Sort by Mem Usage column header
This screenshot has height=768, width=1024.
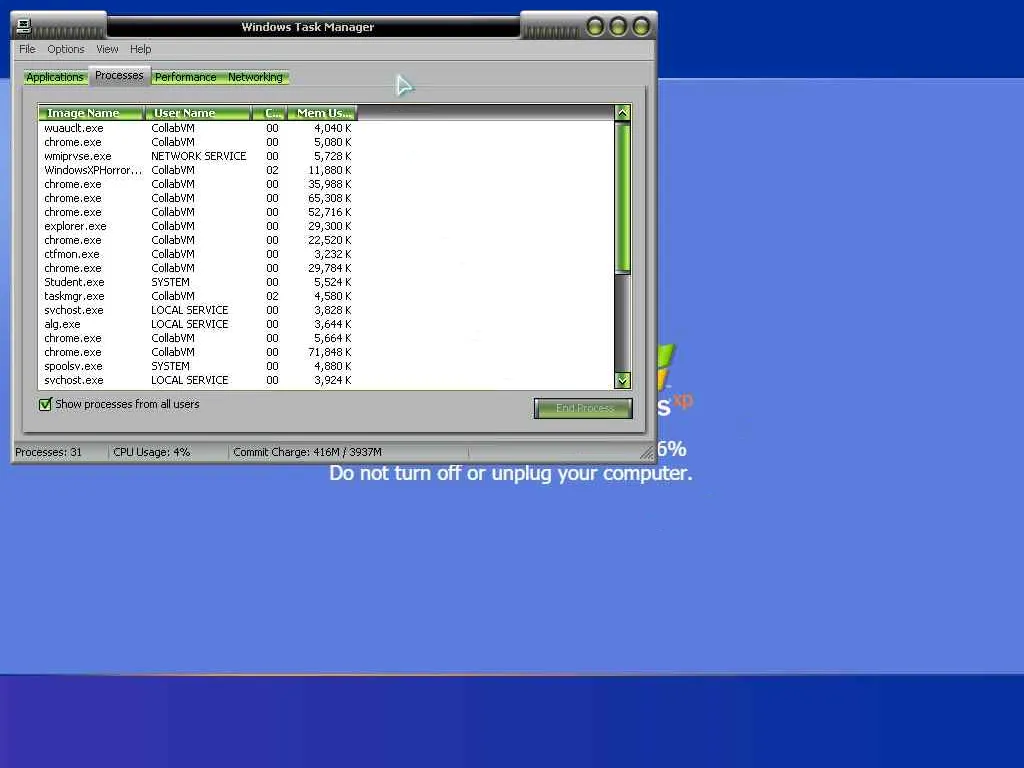[322, 113]
